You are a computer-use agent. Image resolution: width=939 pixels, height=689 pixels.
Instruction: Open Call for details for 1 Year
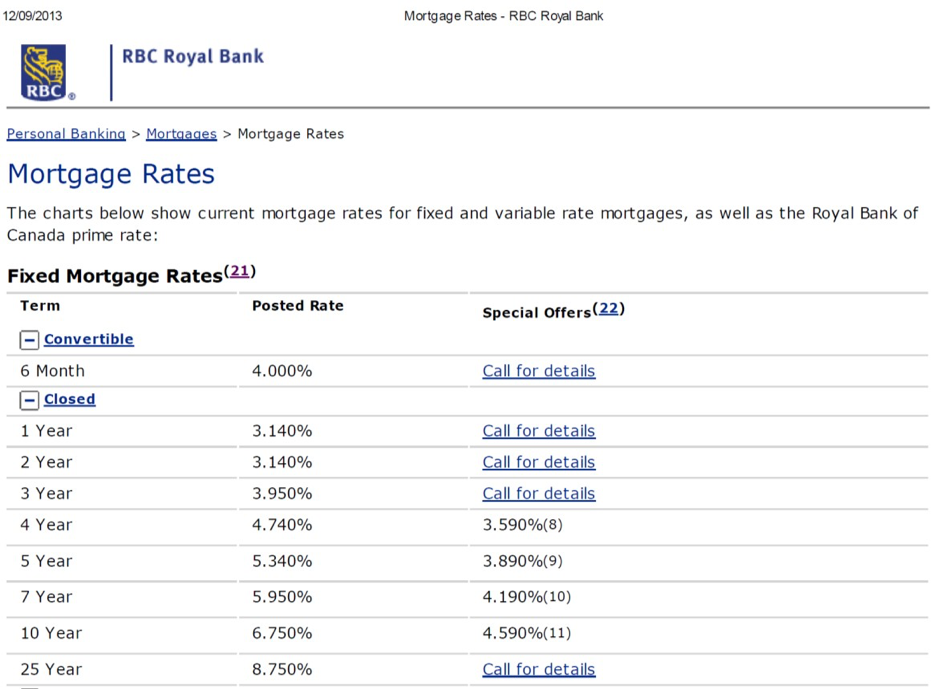click(539, 431)
